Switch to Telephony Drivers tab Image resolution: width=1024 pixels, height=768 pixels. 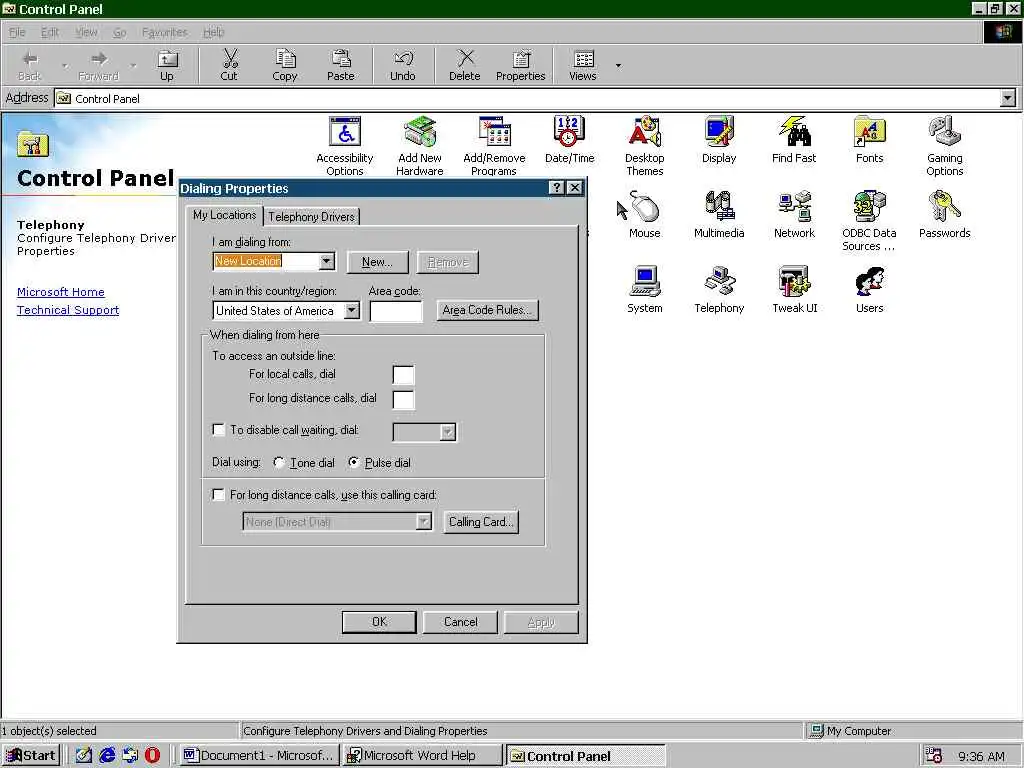coord(312,216)
